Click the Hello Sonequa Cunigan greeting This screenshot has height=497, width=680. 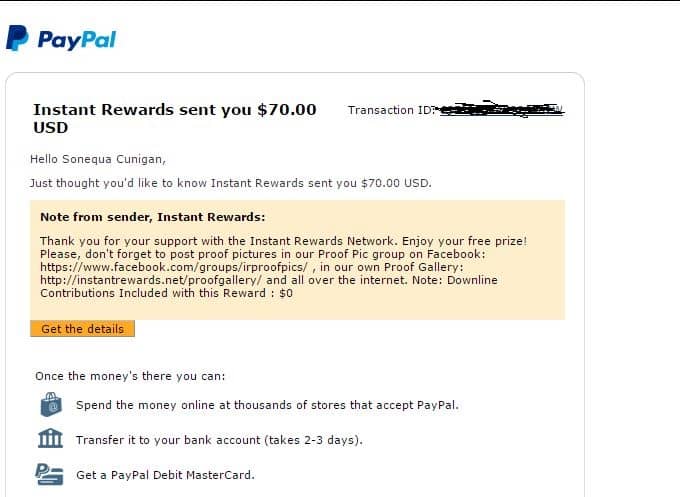point(98,160)
